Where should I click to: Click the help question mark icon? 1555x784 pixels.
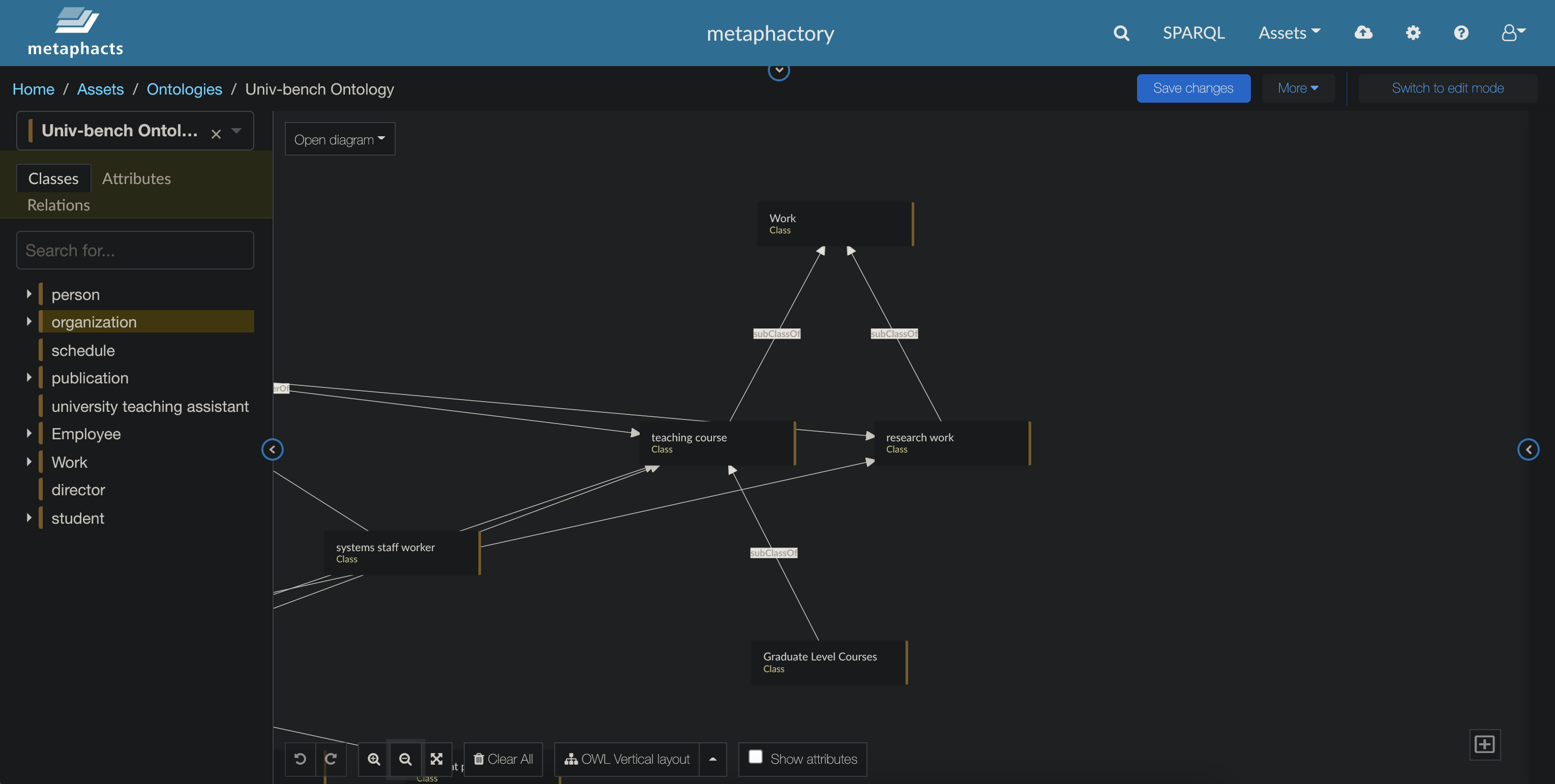[1461, 33]
